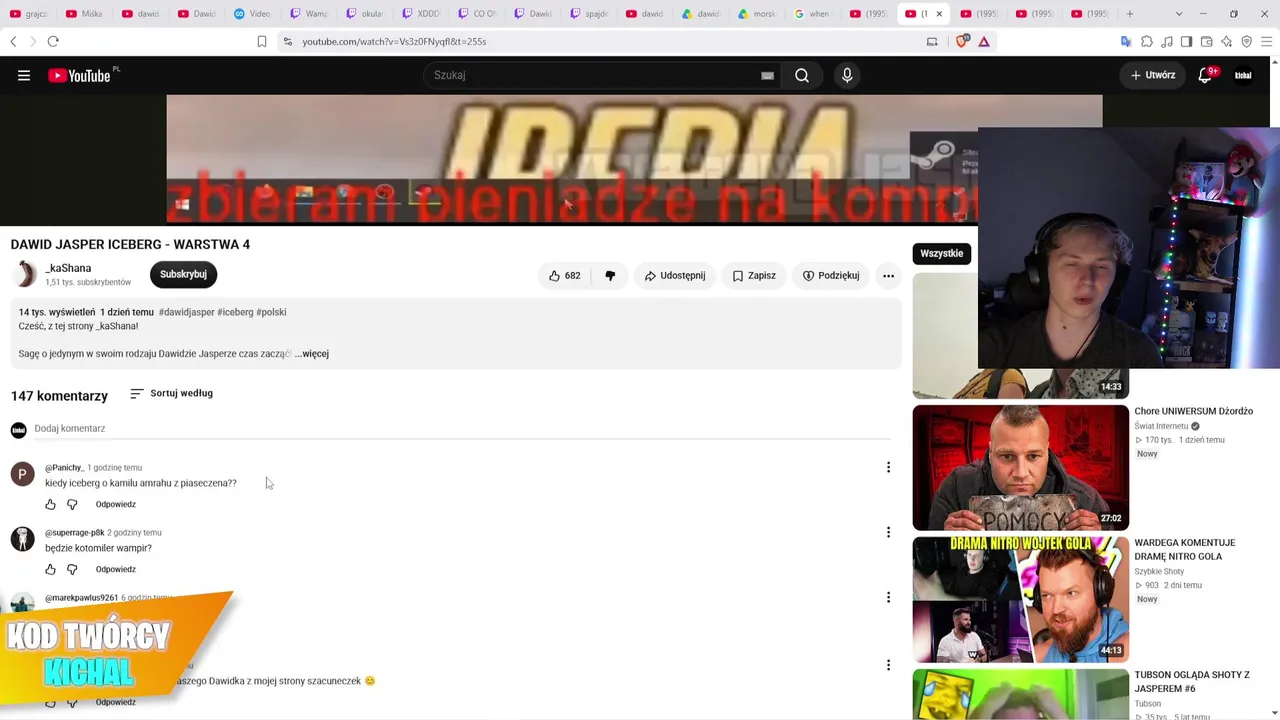Reply to the @superrage-p8k comment
The width and height of the screenshot is (1280, 720).
pos(115,569)
